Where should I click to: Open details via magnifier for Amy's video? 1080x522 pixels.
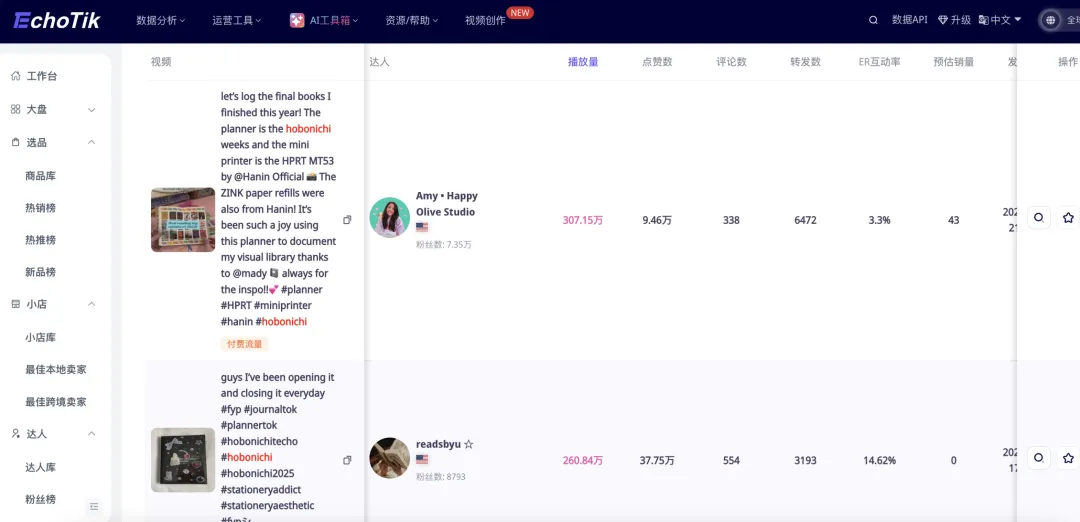(x=1039, y=218)
